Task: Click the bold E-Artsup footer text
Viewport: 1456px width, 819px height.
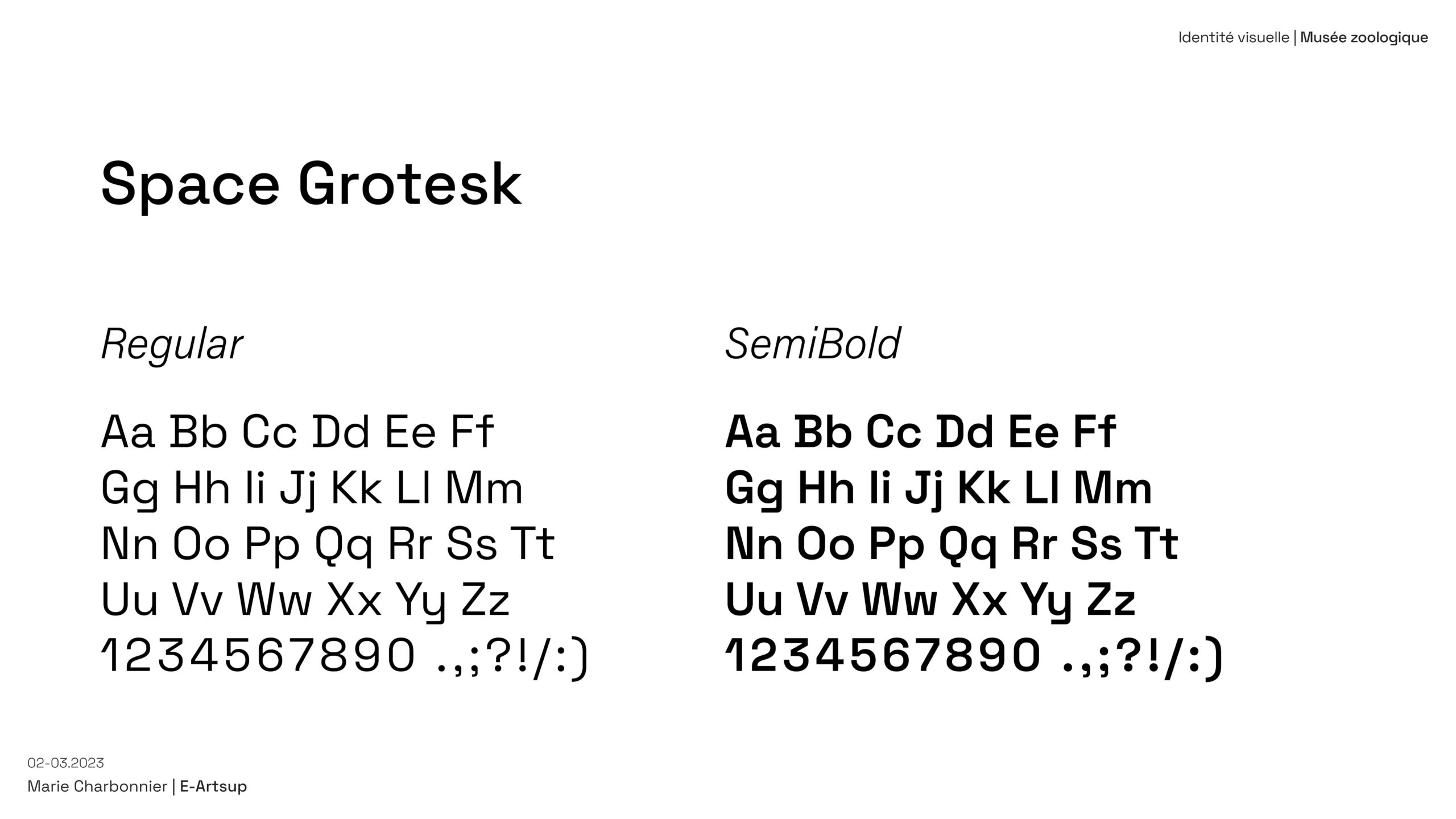Action: (213, 787)
